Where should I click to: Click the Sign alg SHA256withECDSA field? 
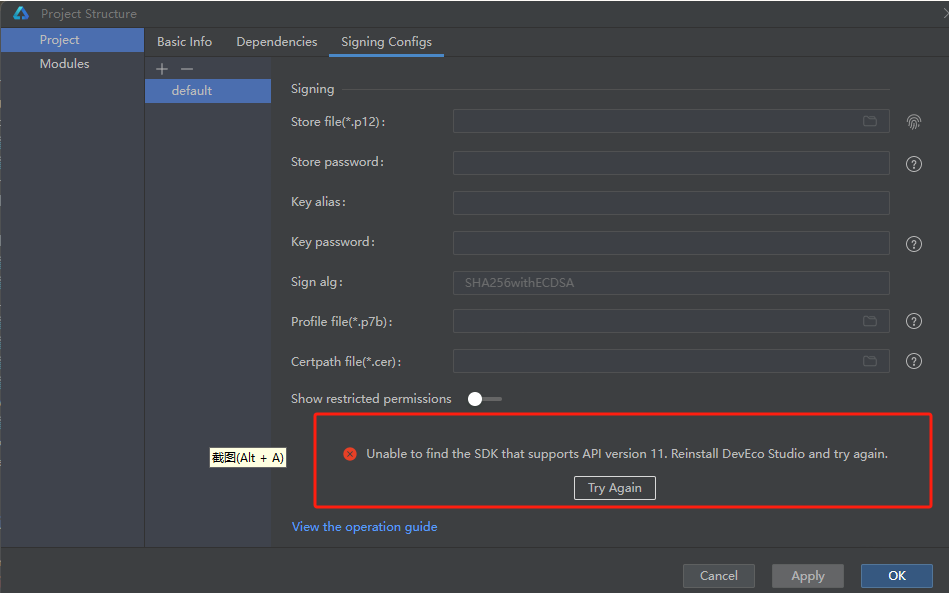[671, 283]
